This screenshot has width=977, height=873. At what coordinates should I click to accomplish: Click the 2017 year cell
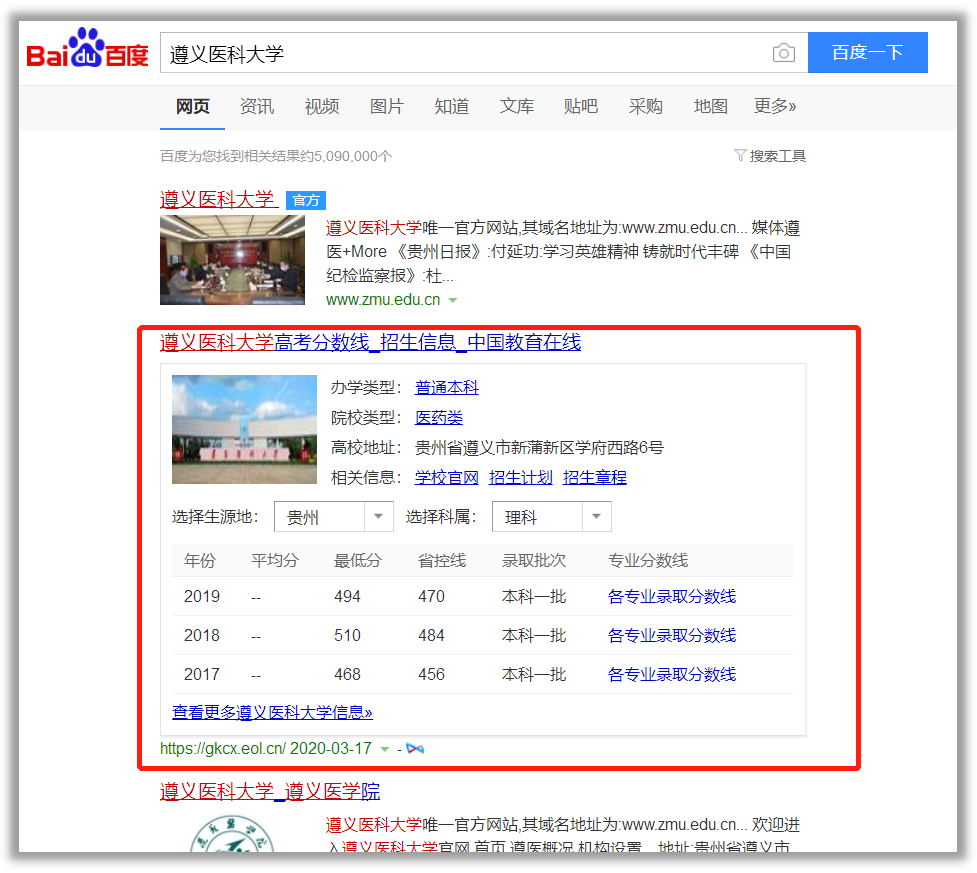(202, 674)
